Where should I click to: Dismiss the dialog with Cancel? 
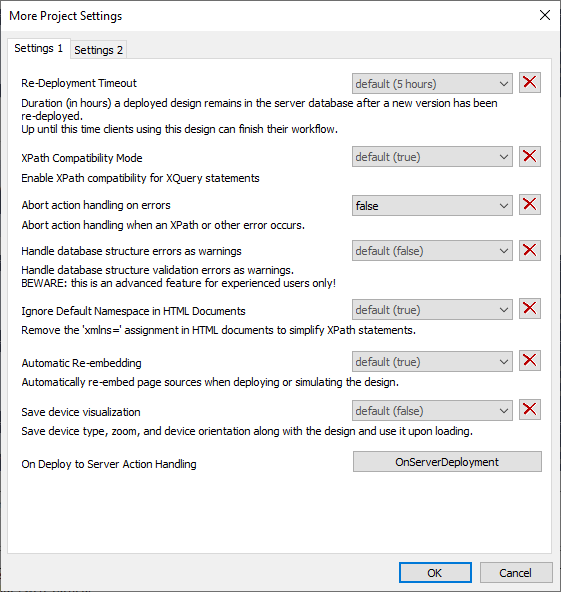[x=516, y=573]
